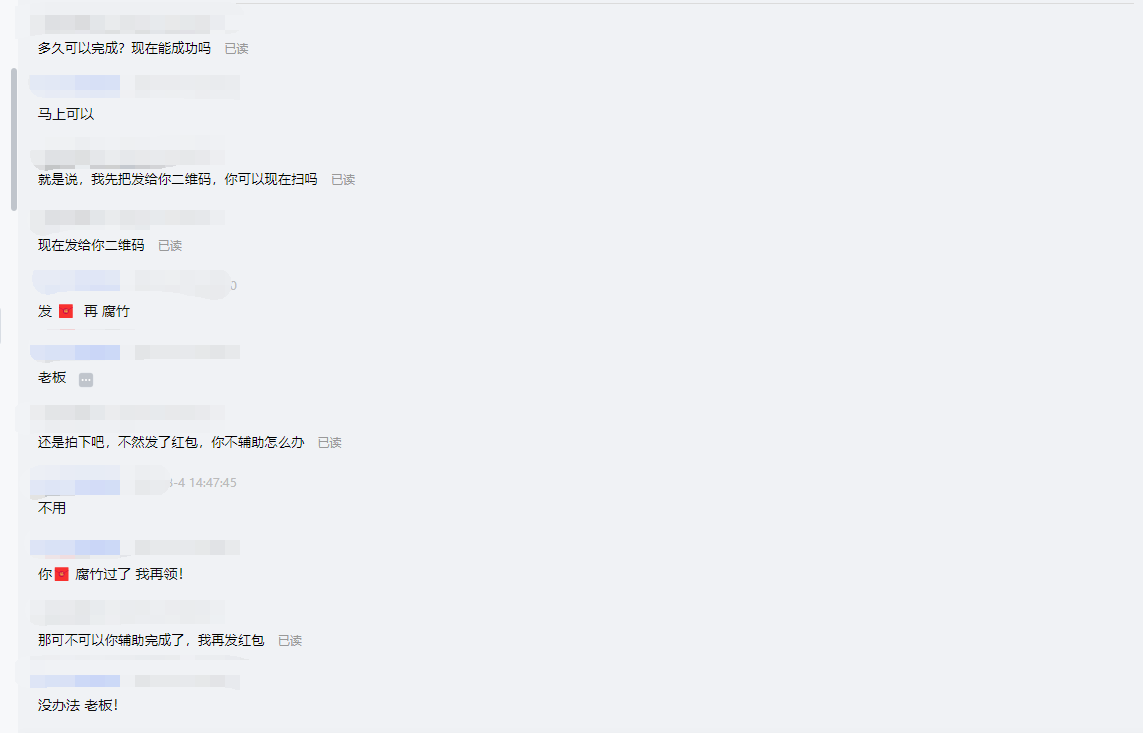The height and width of the screenshot is (733, 1143).
Task: Click the red packet emoji before 再 腐竹
Action: coord(66,311)
